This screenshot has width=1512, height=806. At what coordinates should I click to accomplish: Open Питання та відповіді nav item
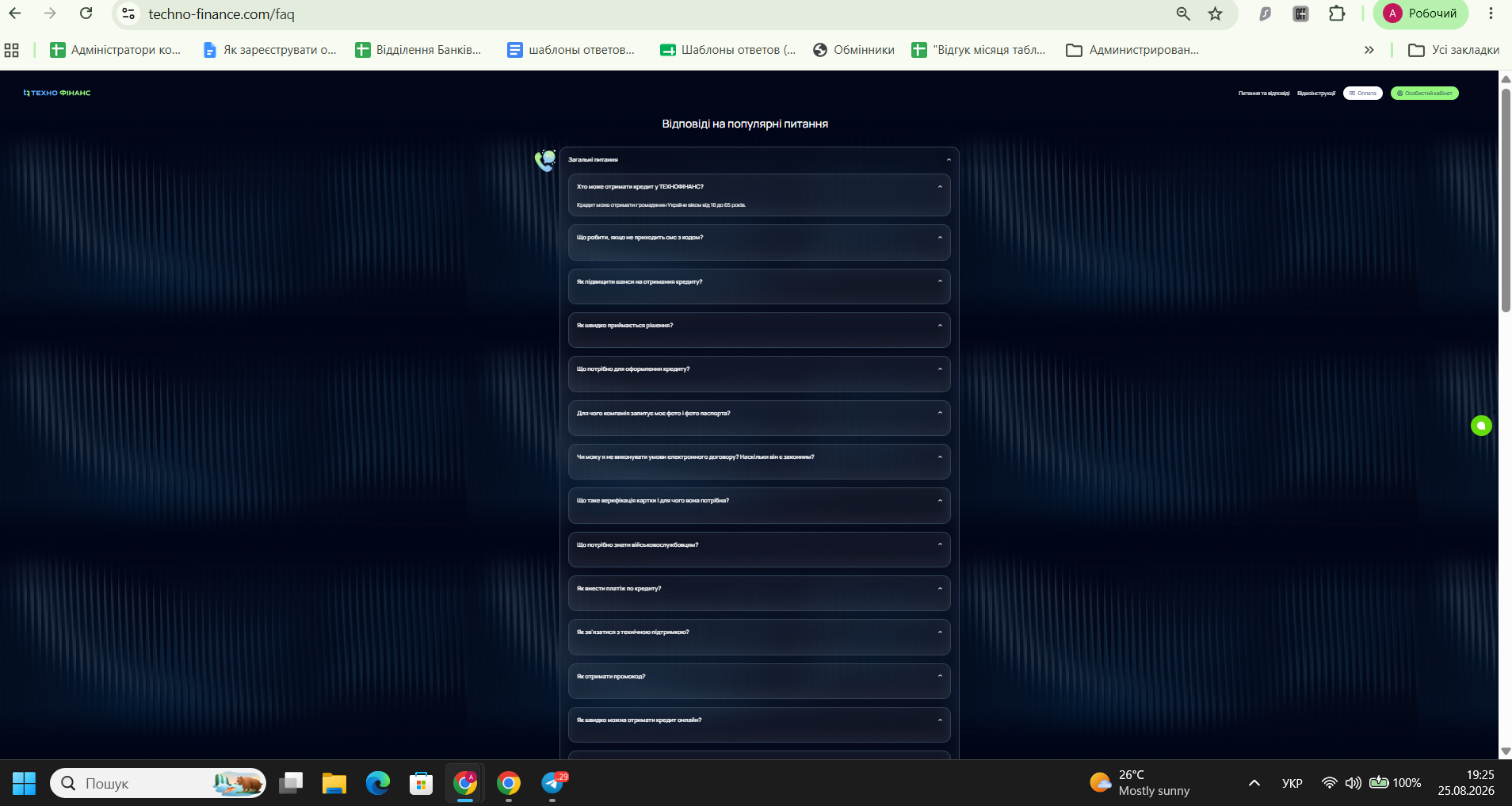[1264, 94]
